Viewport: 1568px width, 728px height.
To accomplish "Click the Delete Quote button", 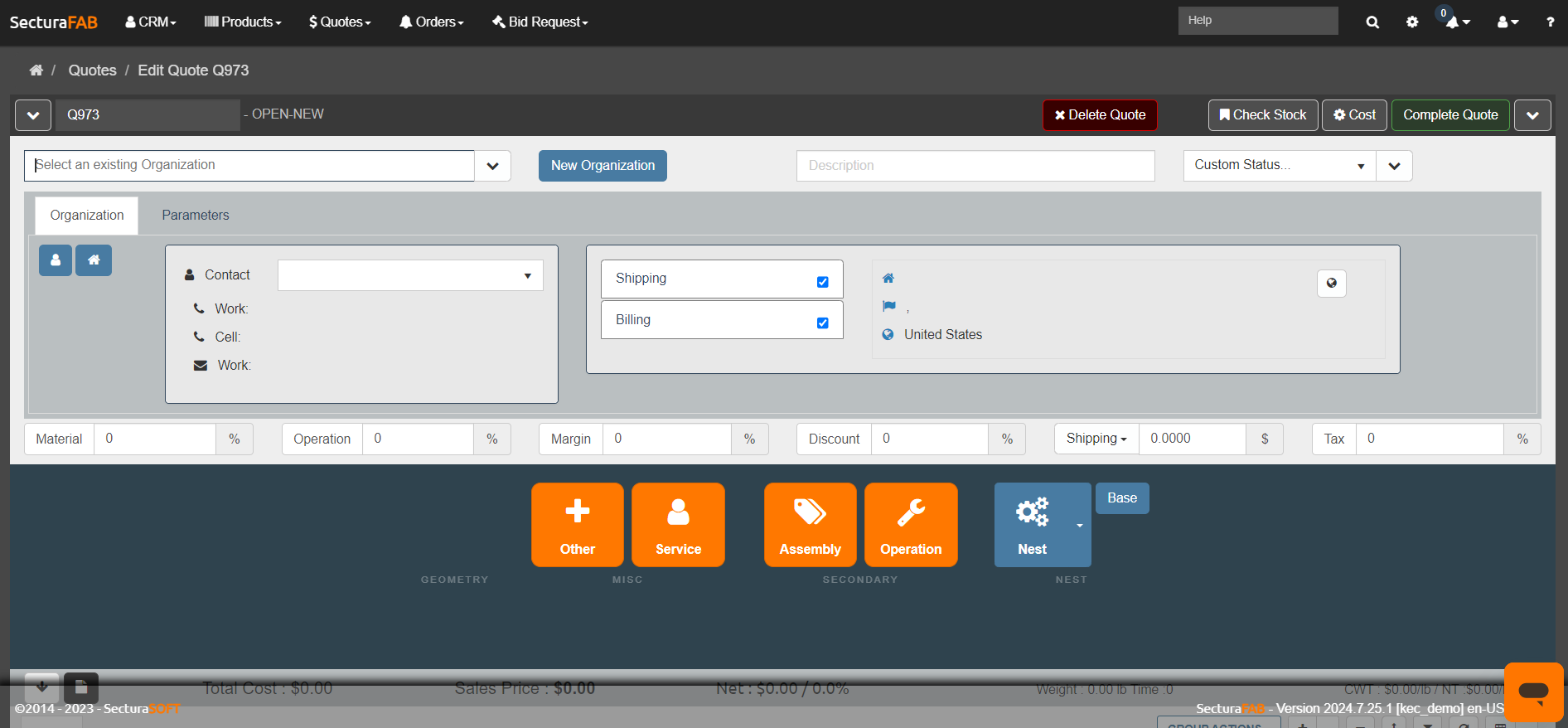I will [1100, 115].
